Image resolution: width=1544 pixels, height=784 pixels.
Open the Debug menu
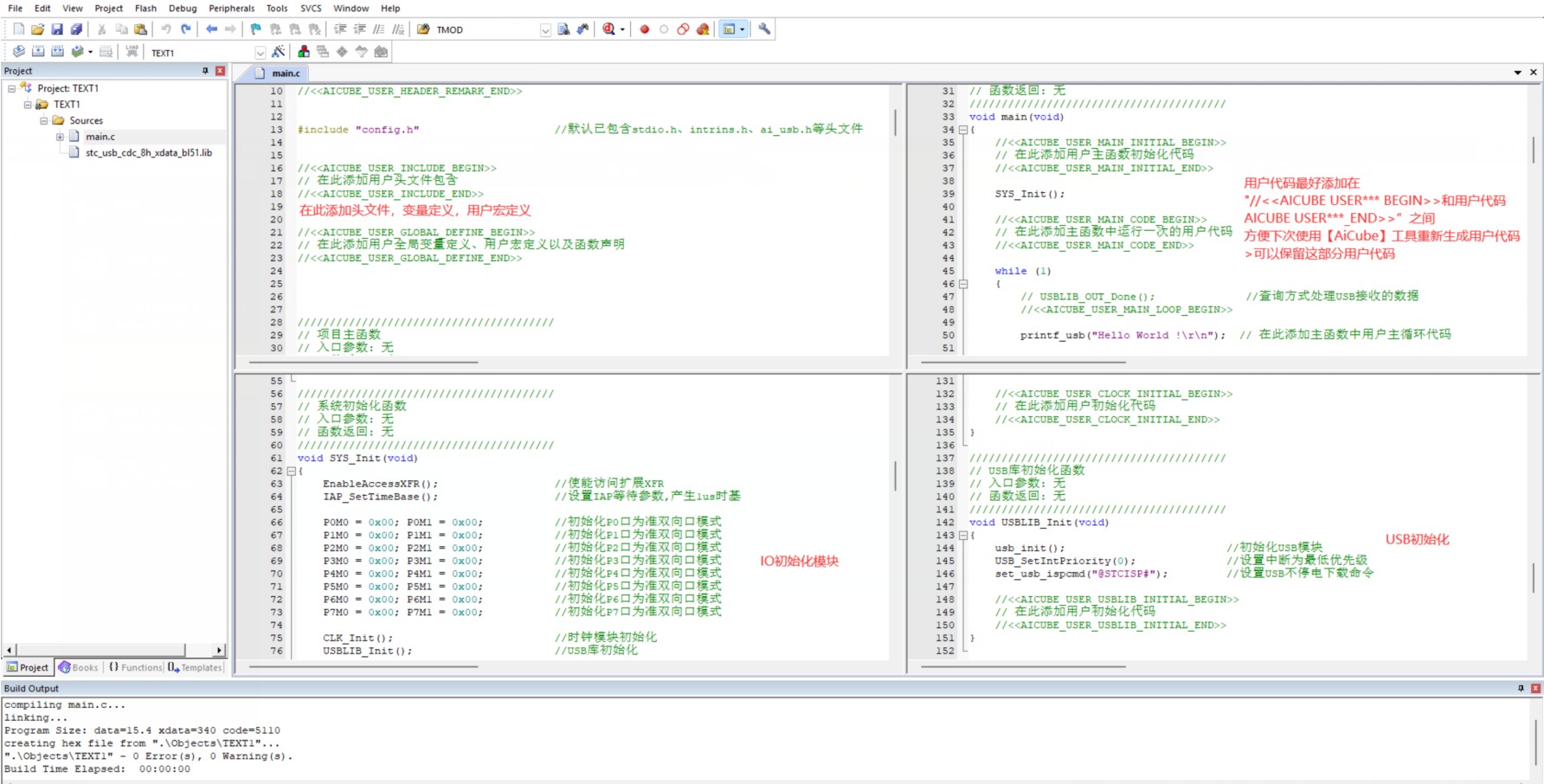point(183,8)
